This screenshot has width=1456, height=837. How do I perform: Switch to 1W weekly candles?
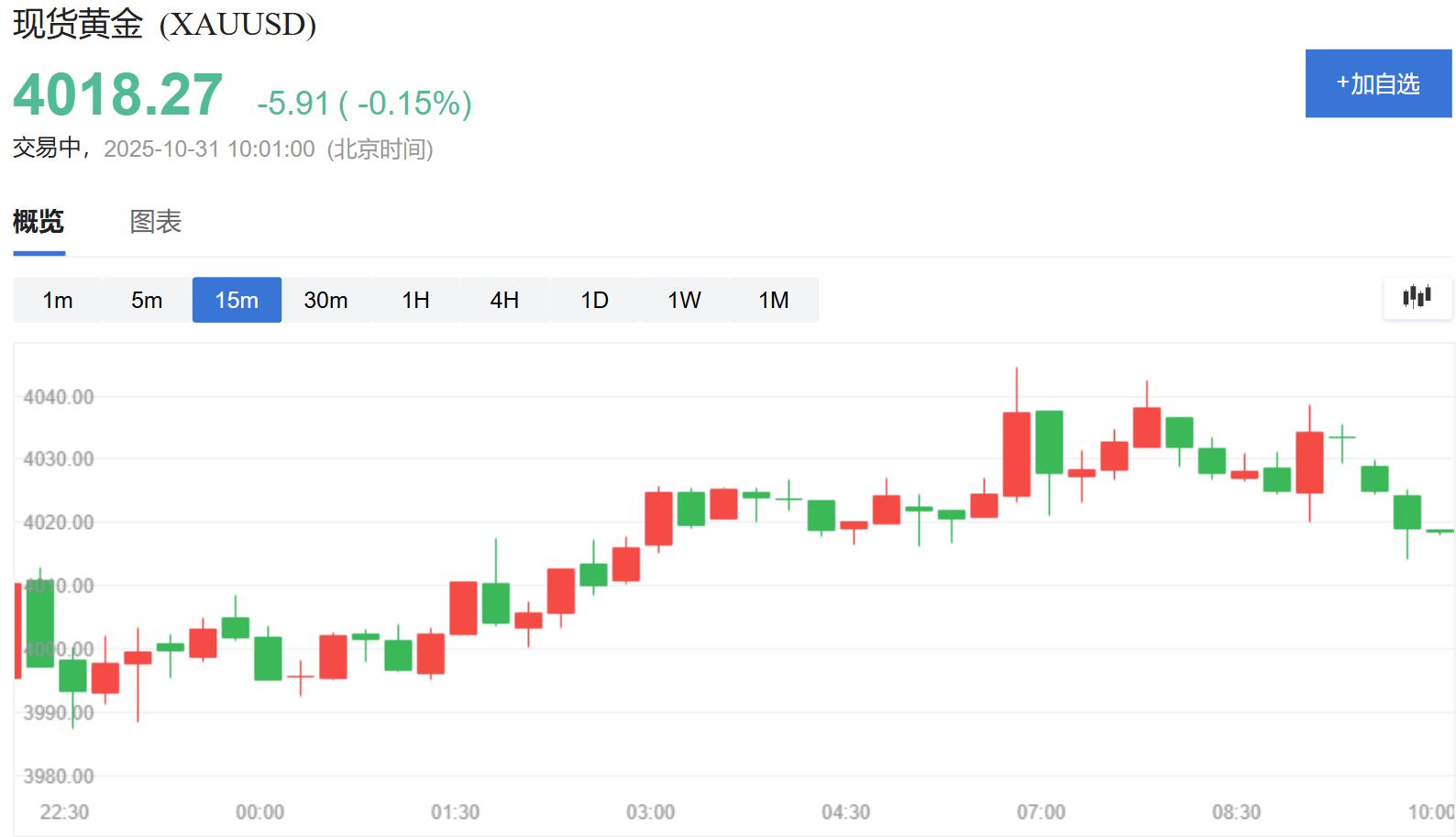[x=684, y=300]
